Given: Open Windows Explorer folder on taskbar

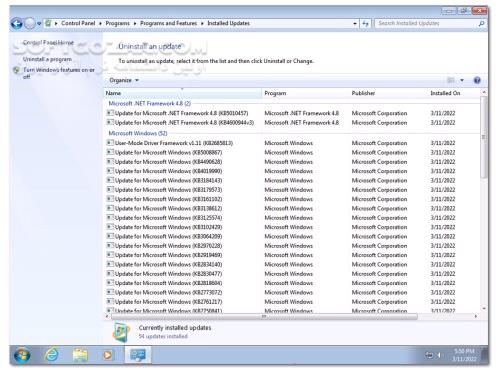Looking at the screenshot, I should (80, 355).
